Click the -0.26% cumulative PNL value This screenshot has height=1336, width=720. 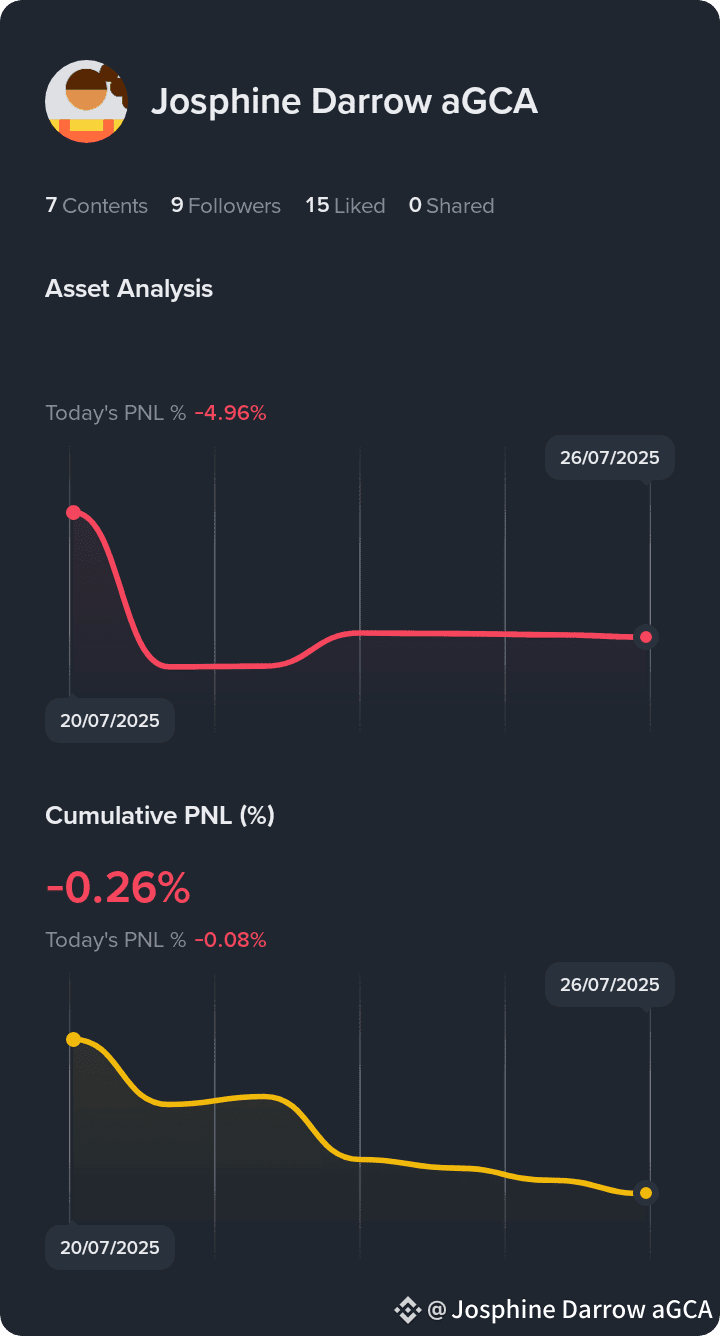click(118, 887)
